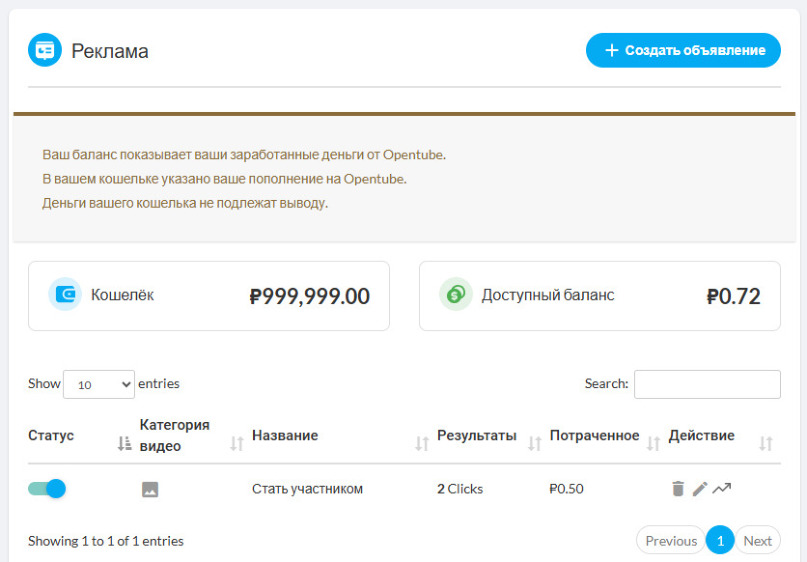Click the Previous pagination button
The height and width of the screenshot is (562, 807).
(671, 541)
